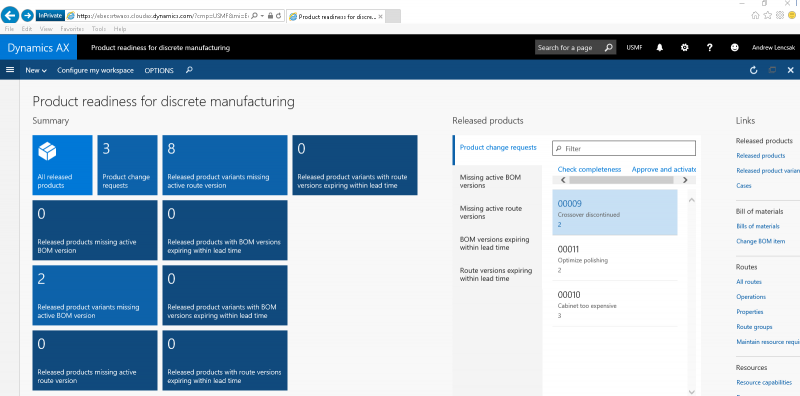Viewport: 800px width, 396px height.
Task: Click Configure my workspace
Action: [x=95, y=70]
